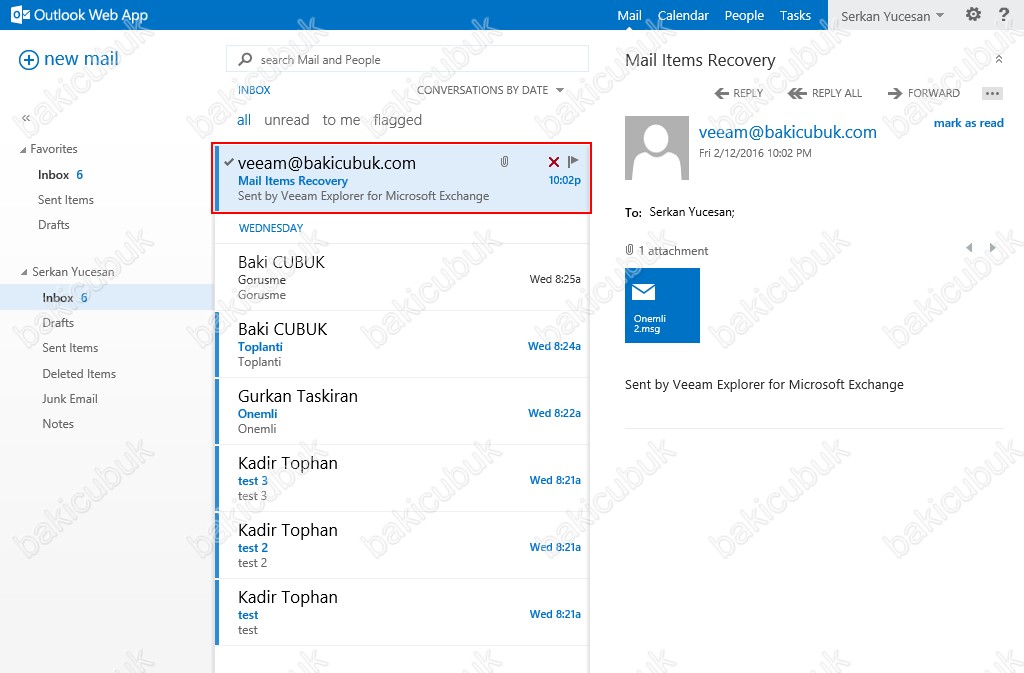1024x673 pixels.
Task: Click the Outlook Web App logo icon
Action: tap(20, 15)
